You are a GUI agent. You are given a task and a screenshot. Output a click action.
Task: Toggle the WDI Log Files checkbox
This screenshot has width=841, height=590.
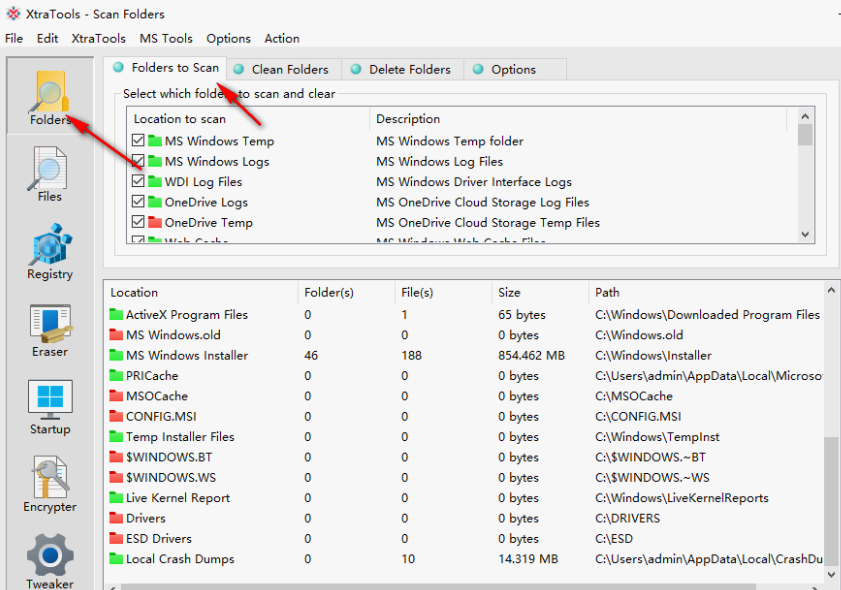[x=138, y=182]
